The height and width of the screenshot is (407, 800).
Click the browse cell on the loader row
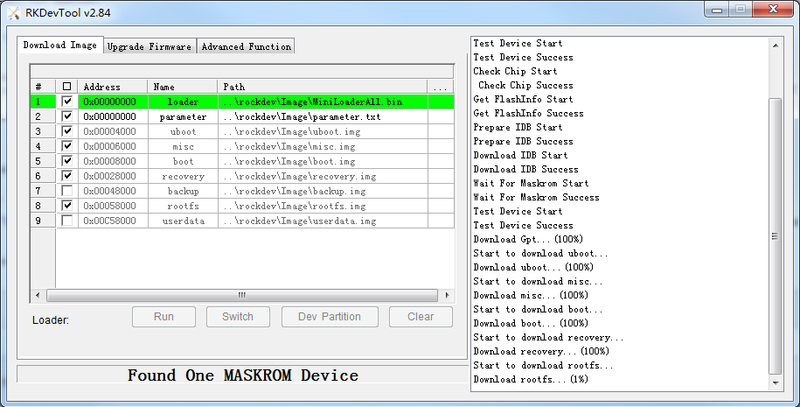(x=440, y=101)
